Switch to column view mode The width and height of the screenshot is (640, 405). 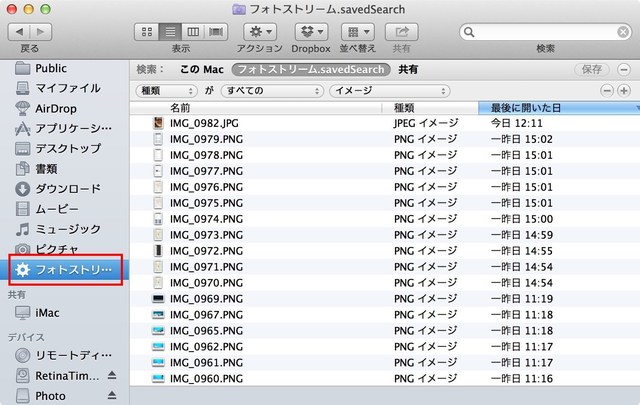click(193, 32)
